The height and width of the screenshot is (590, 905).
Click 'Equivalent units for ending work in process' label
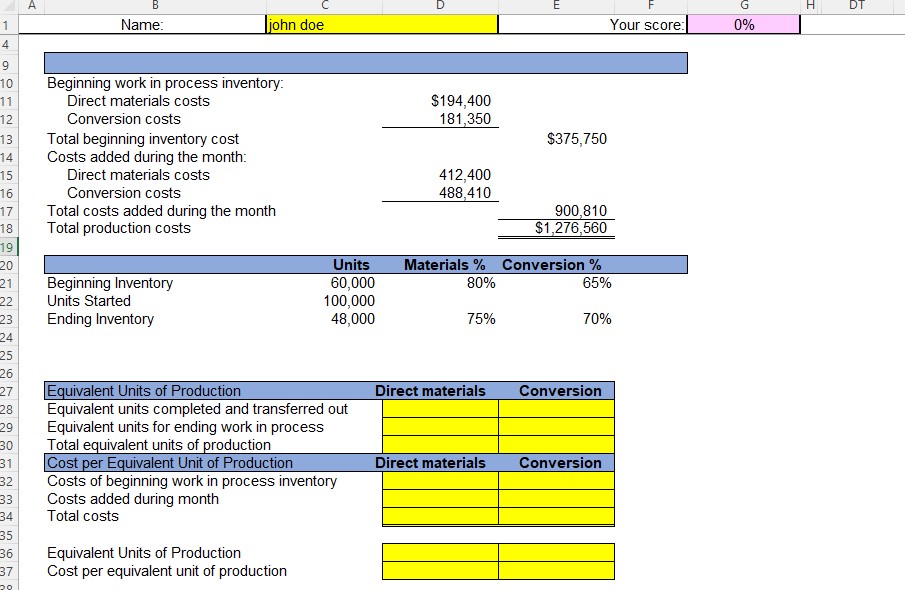(x=185, y=427)
